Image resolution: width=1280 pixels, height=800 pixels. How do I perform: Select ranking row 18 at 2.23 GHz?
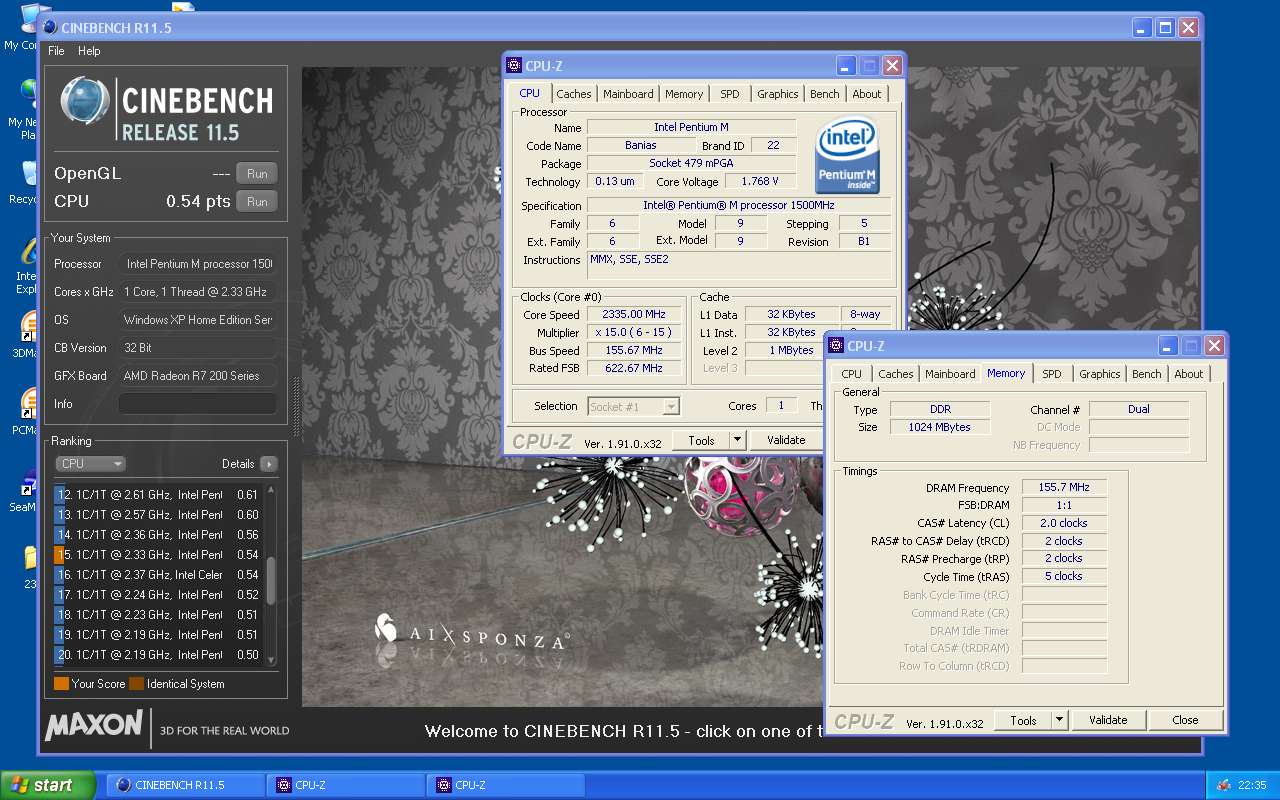[x=158, y=615]
